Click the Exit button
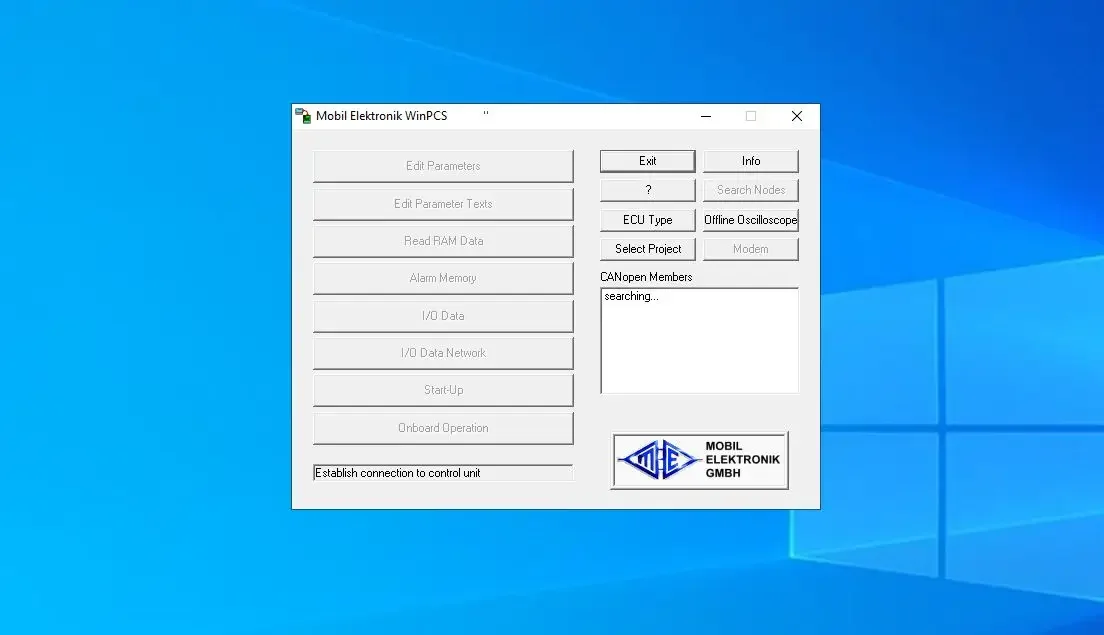1104x635 pixels. point(647,160)
